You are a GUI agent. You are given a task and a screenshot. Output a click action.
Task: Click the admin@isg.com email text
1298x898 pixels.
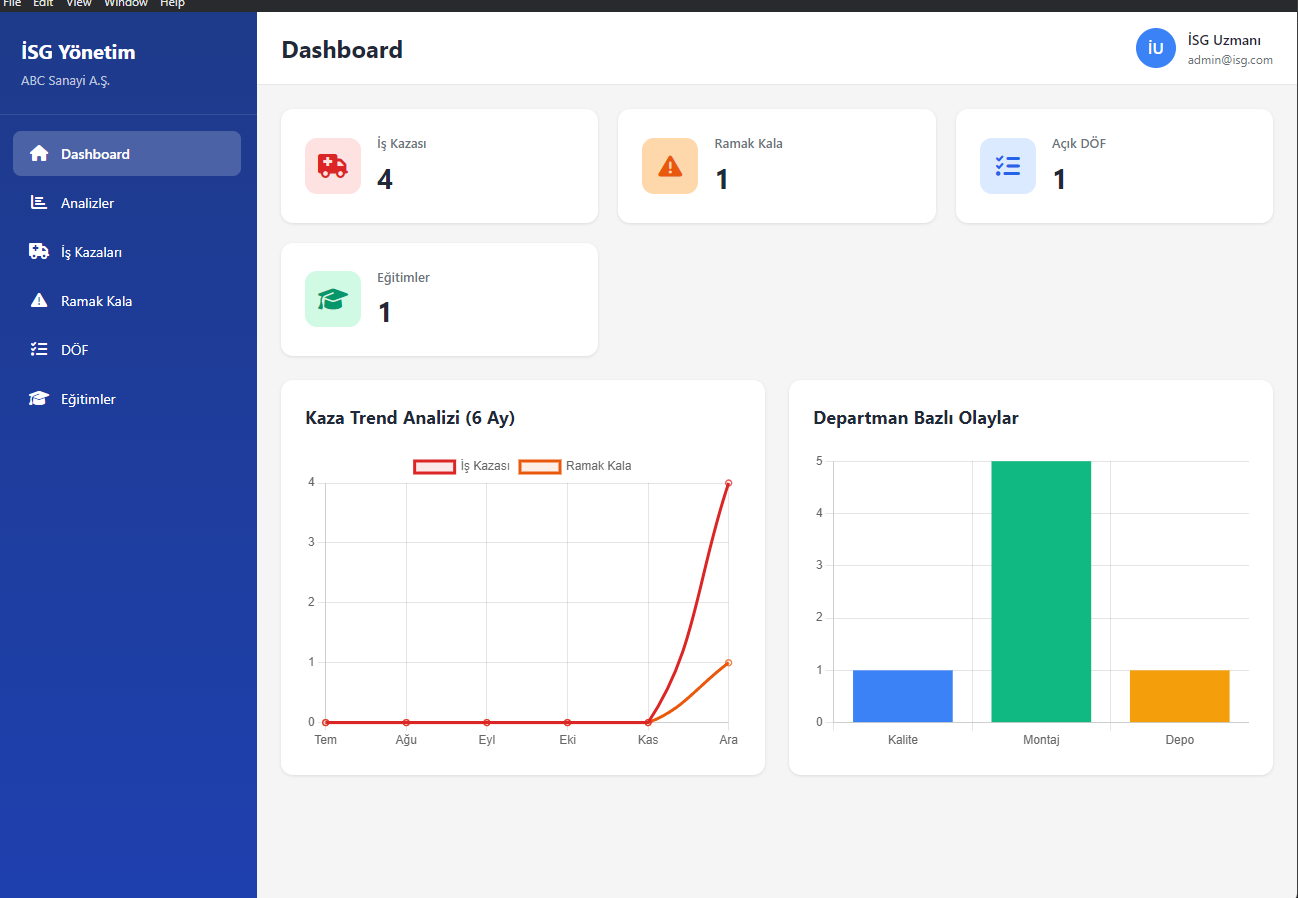click(1229, 60)
